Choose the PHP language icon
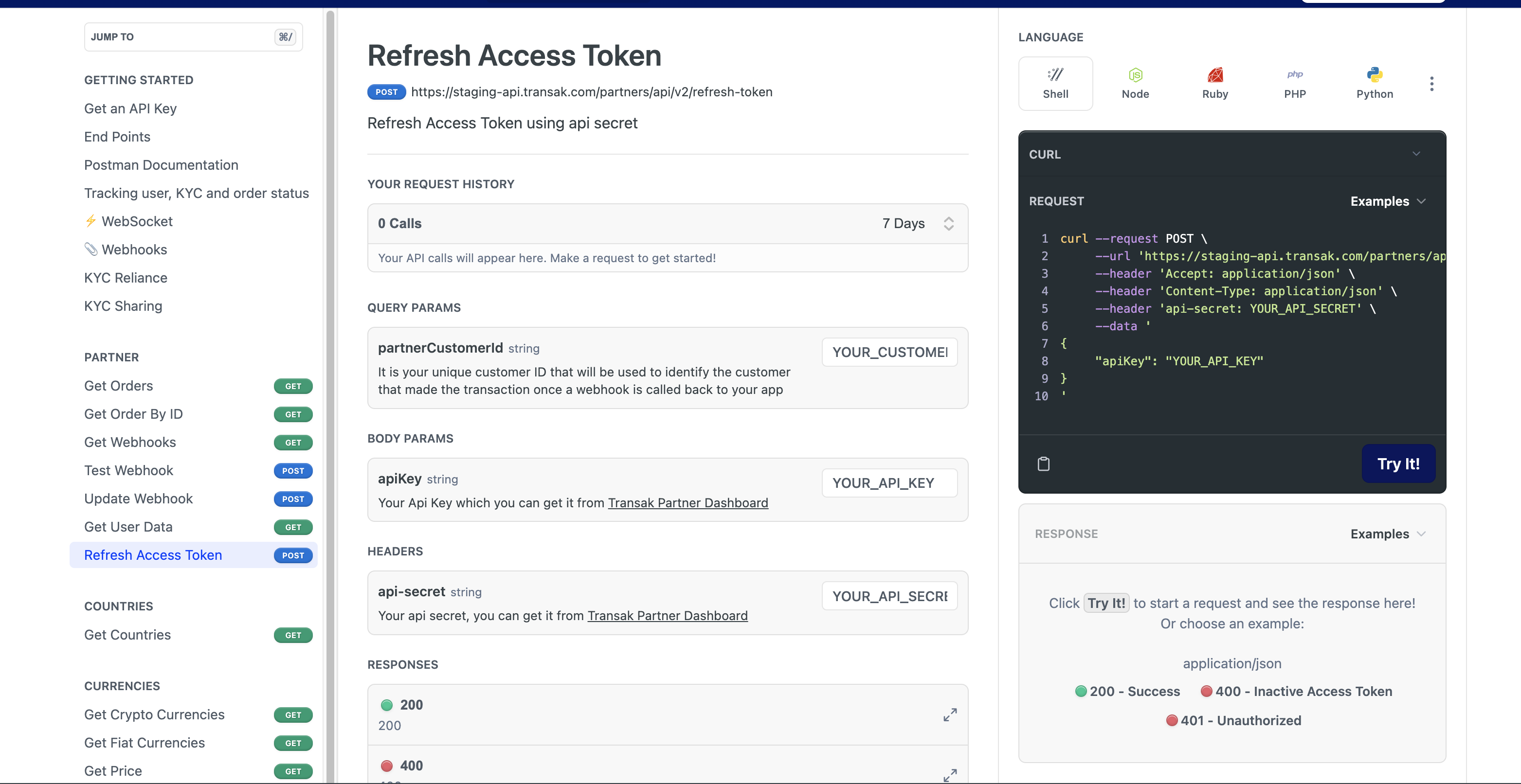The width and height of the screenshot is (1521, 784). click(x=1294, y=83)
